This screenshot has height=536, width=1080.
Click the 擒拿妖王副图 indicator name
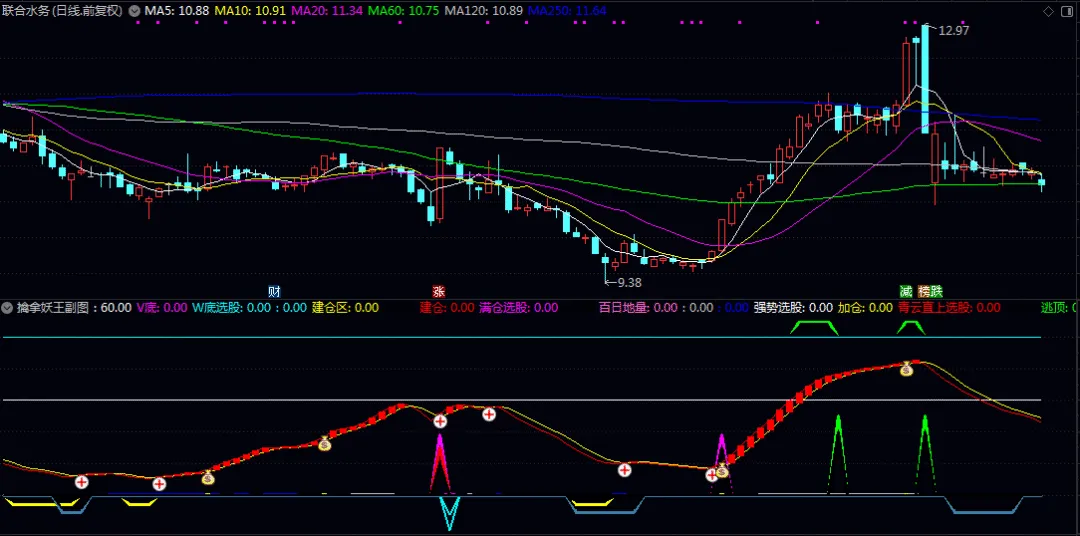54,307
